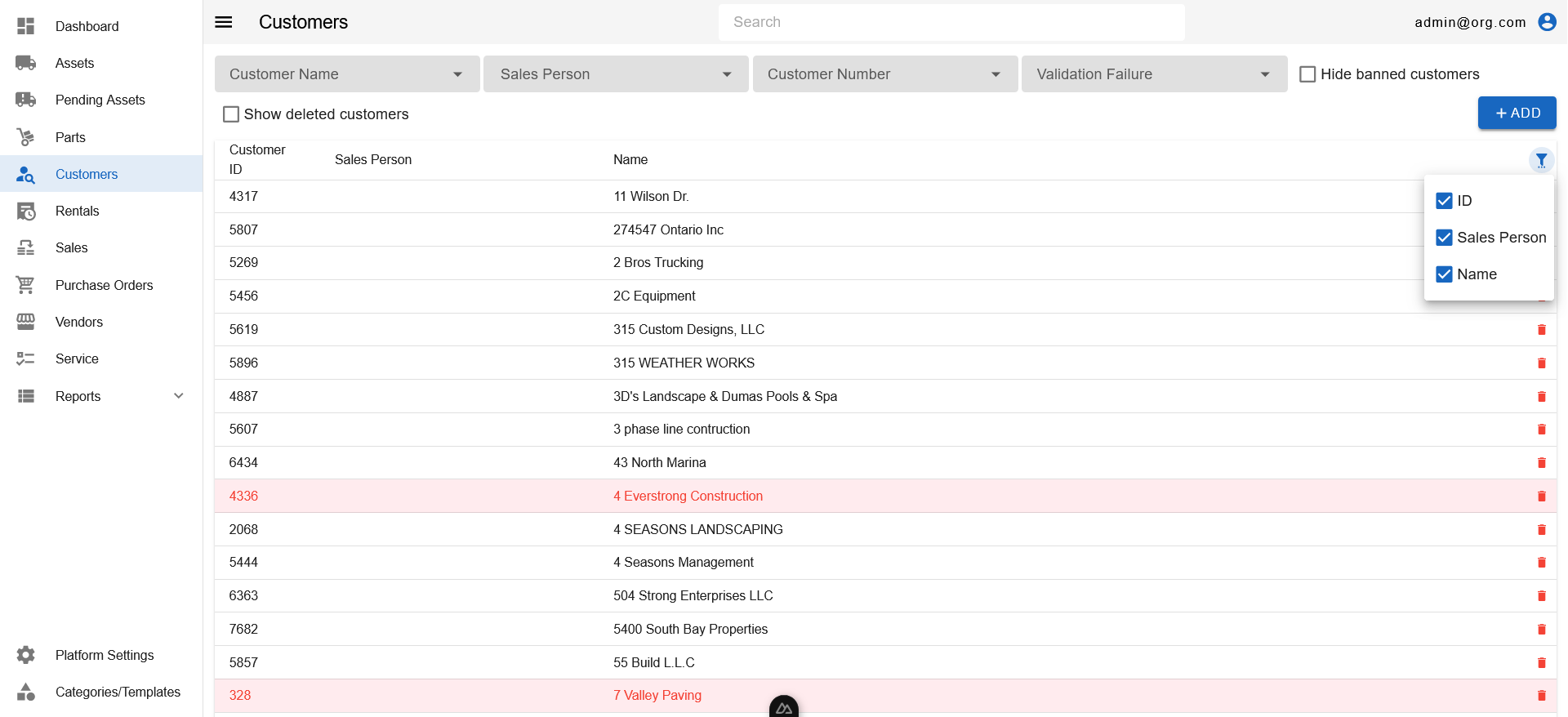
Task: Open the Vendors menu item
Action: pyautogui.click(x=78, y=322)
